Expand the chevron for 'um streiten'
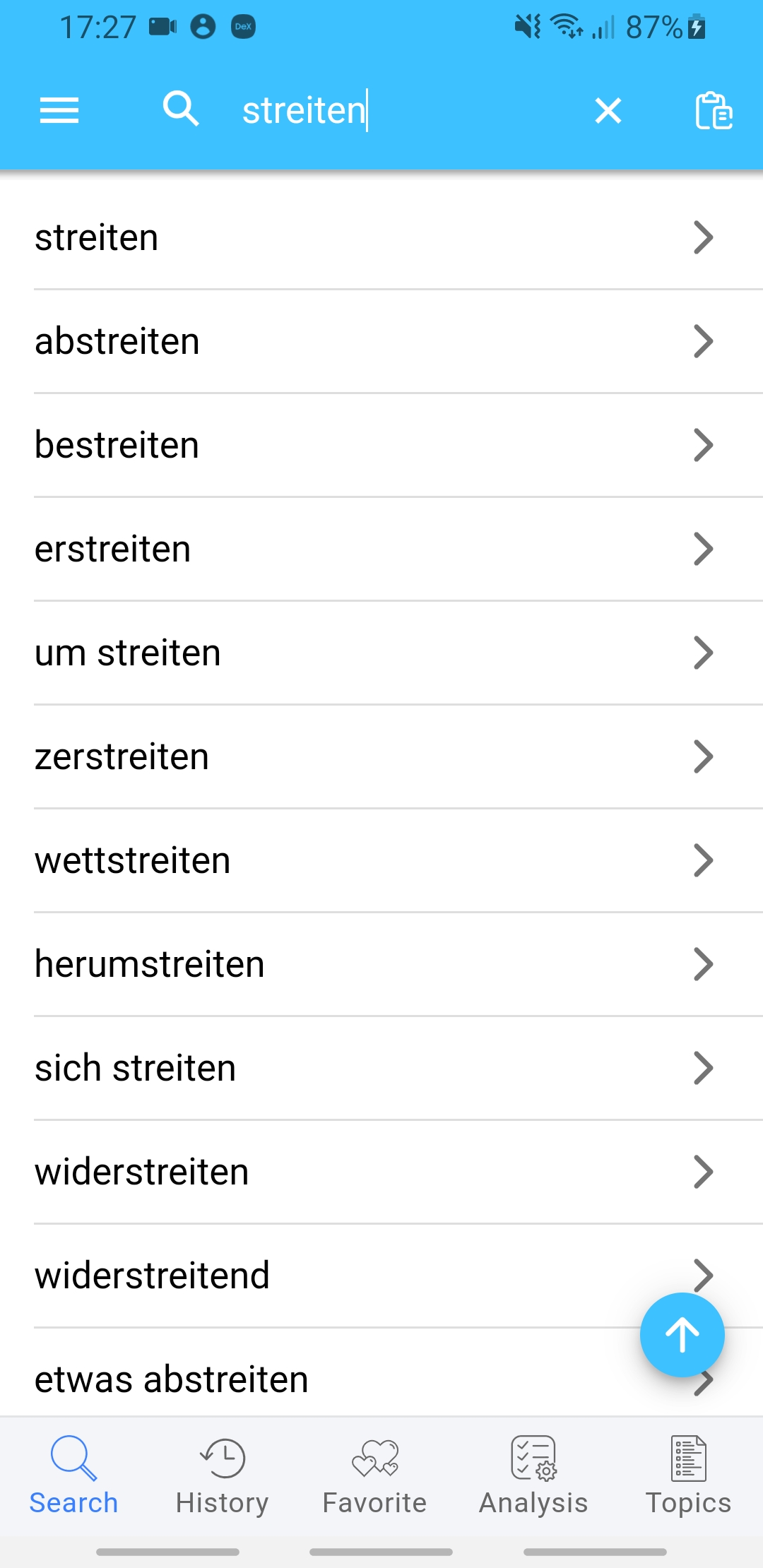The image size is (763, 1568). pos(703,653)
